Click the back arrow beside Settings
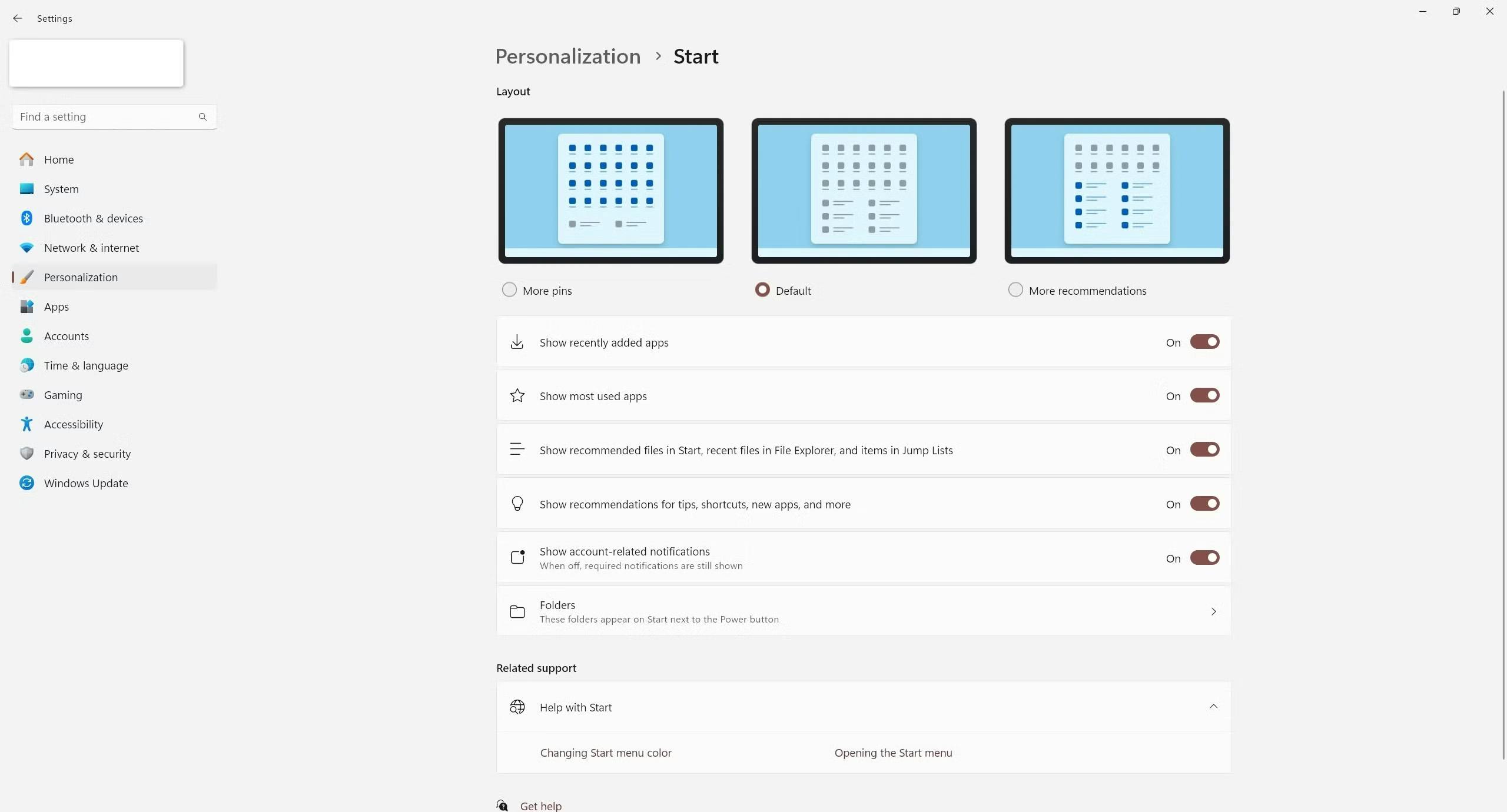 click(18, 18)
